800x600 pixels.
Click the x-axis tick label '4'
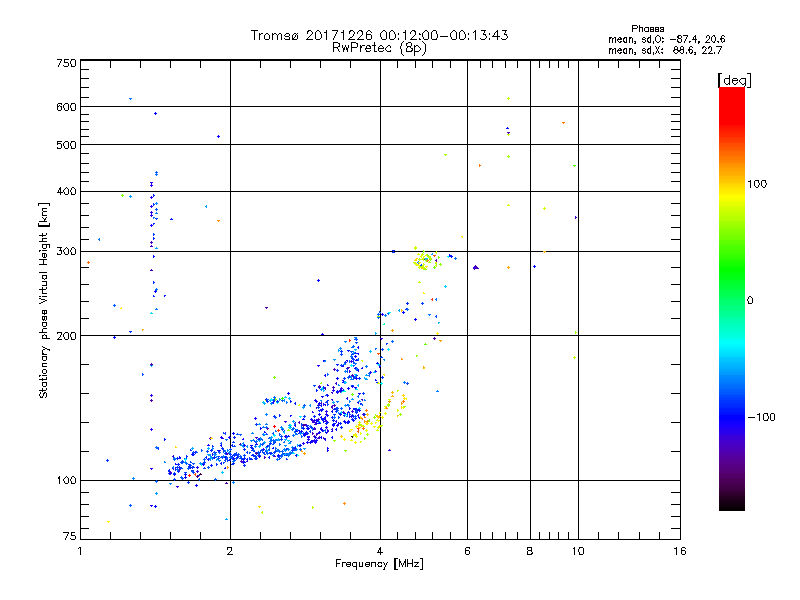[380, 551]
